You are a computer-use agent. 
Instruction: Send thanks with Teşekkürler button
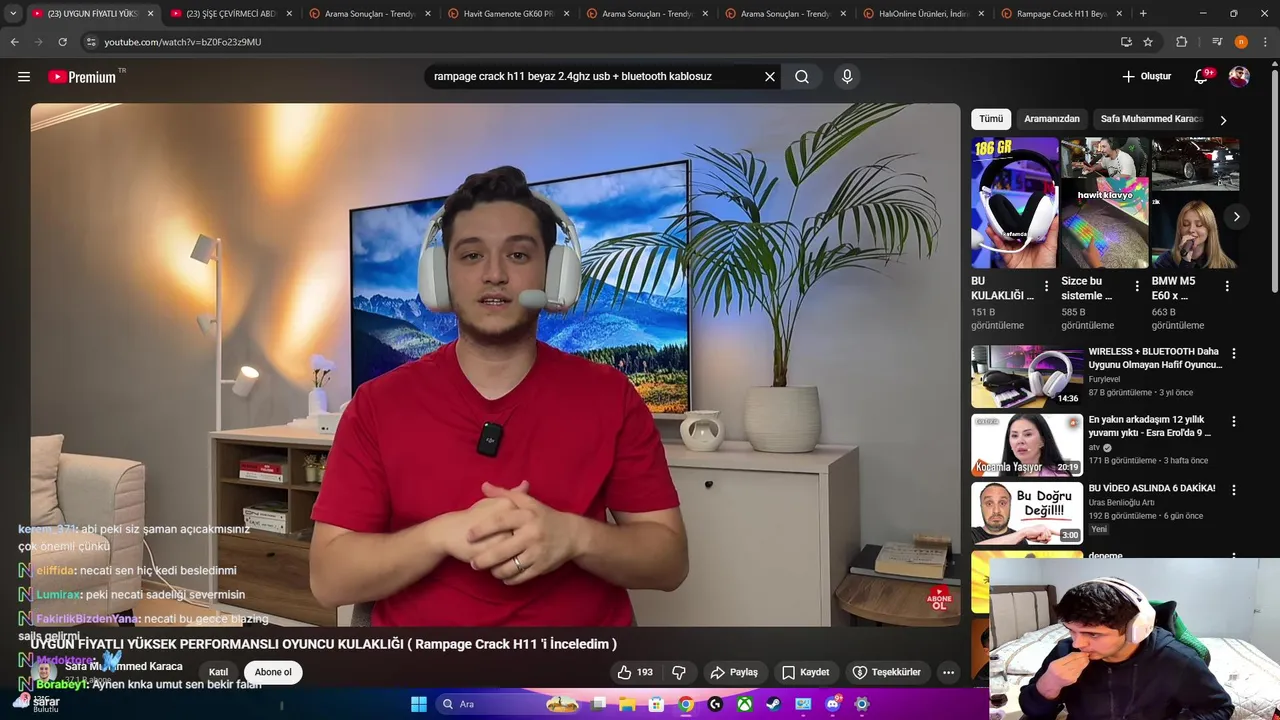tap(886, 672)
